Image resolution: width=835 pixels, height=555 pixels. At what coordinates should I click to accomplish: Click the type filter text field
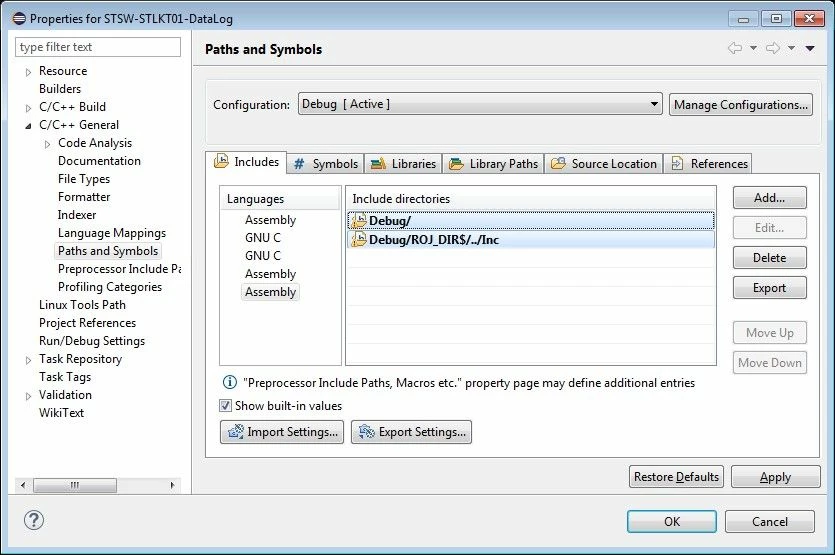pos(98,47)
